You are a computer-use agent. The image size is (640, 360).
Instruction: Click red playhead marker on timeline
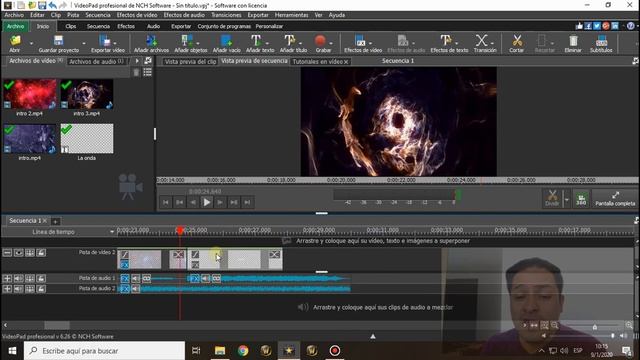(180, 231)
